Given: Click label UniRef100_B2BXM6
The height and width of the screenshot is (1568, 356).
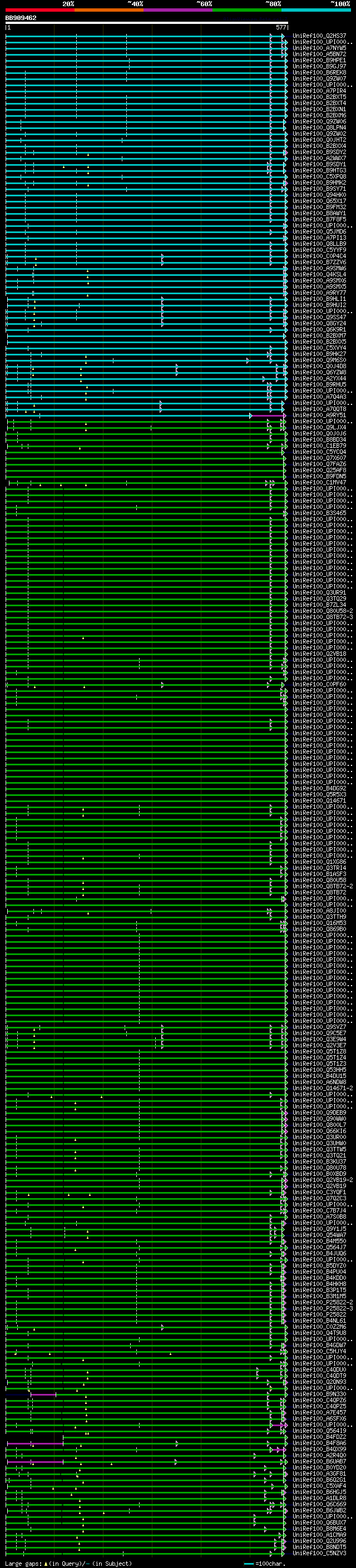Looking at the screenshot, I should pyautogui.click(x=319, y=116).
